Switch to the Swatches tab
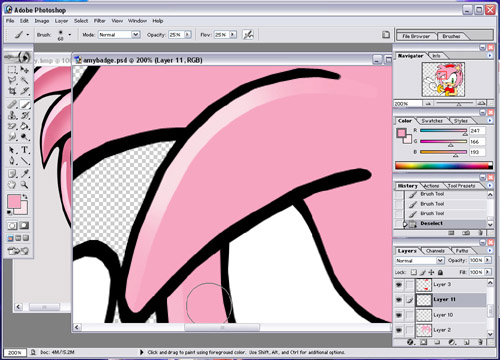Image resolution: width=500 pixels, height=360 pixels. click(x=432, y=121)
